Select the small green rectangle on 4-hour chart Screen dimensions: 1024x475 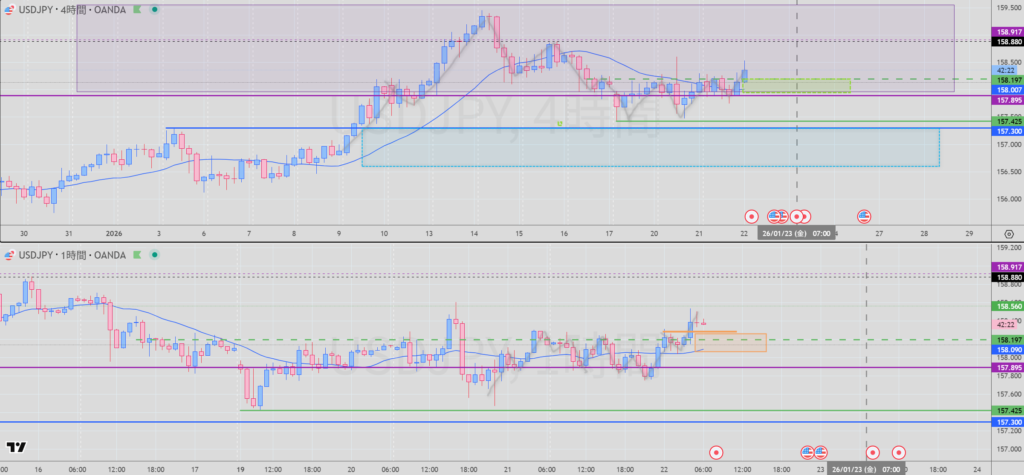click(797, 85)
